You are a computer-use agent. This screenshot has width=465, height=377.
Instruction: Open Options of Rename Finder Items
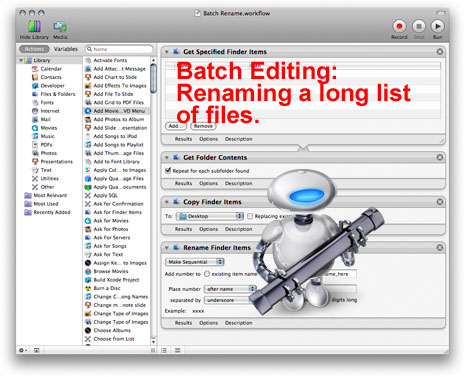(x=208, y=323)
